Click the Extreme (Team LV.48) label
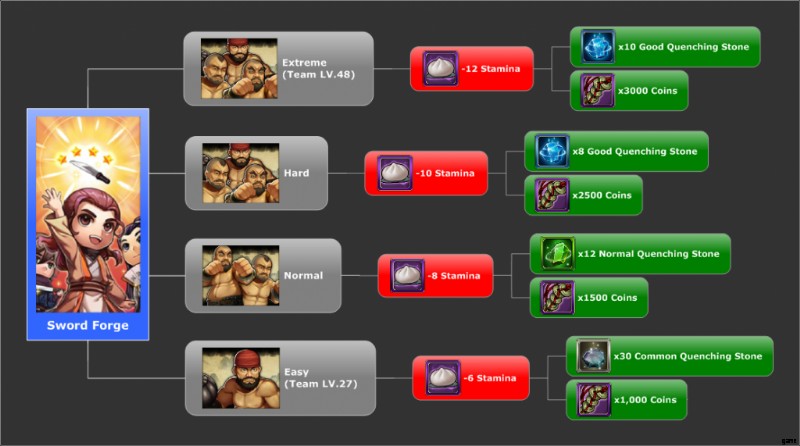Viewport: 800px width, 446px height. pos(318,68)
